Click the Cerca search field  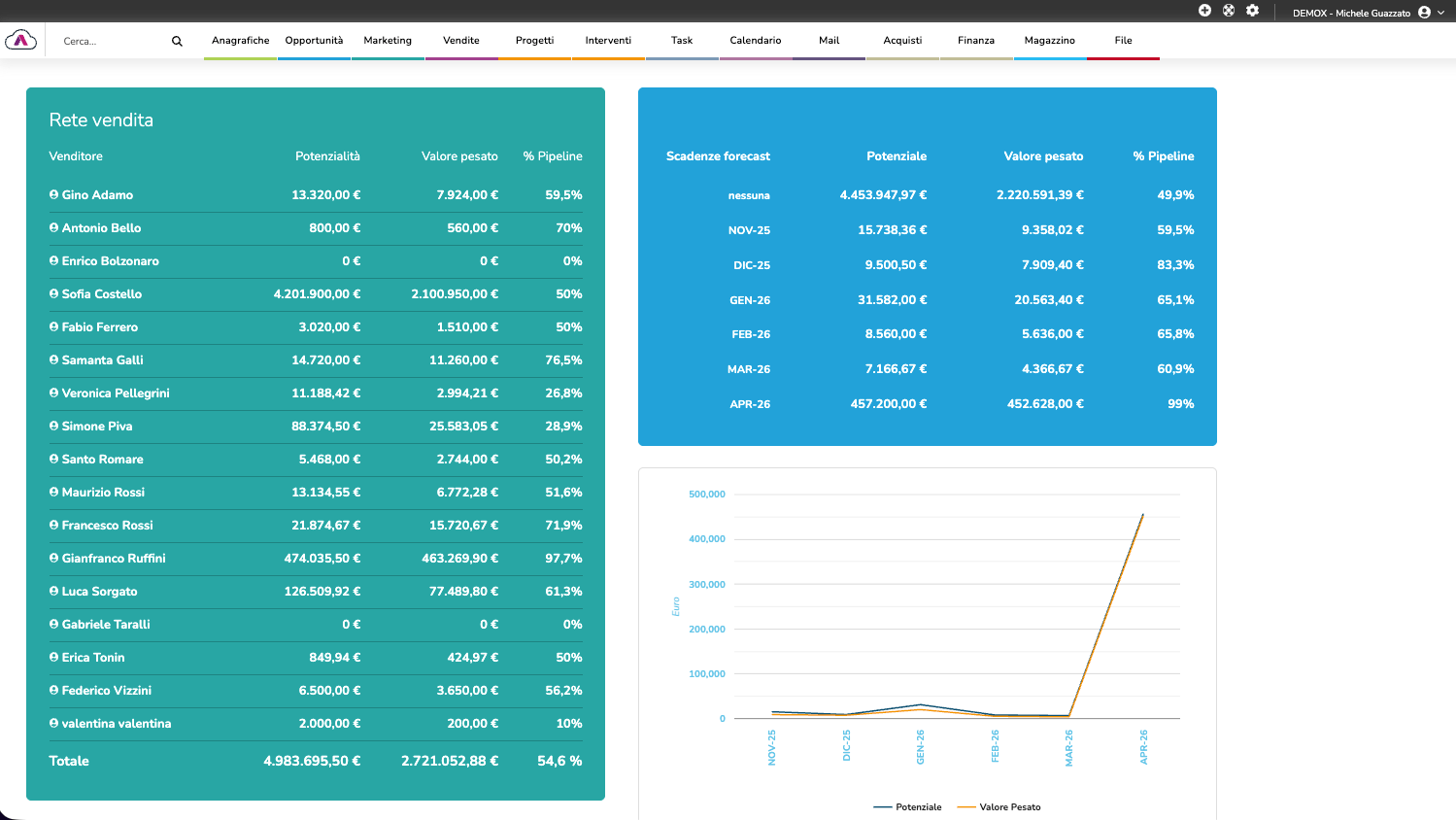point(112,41)
